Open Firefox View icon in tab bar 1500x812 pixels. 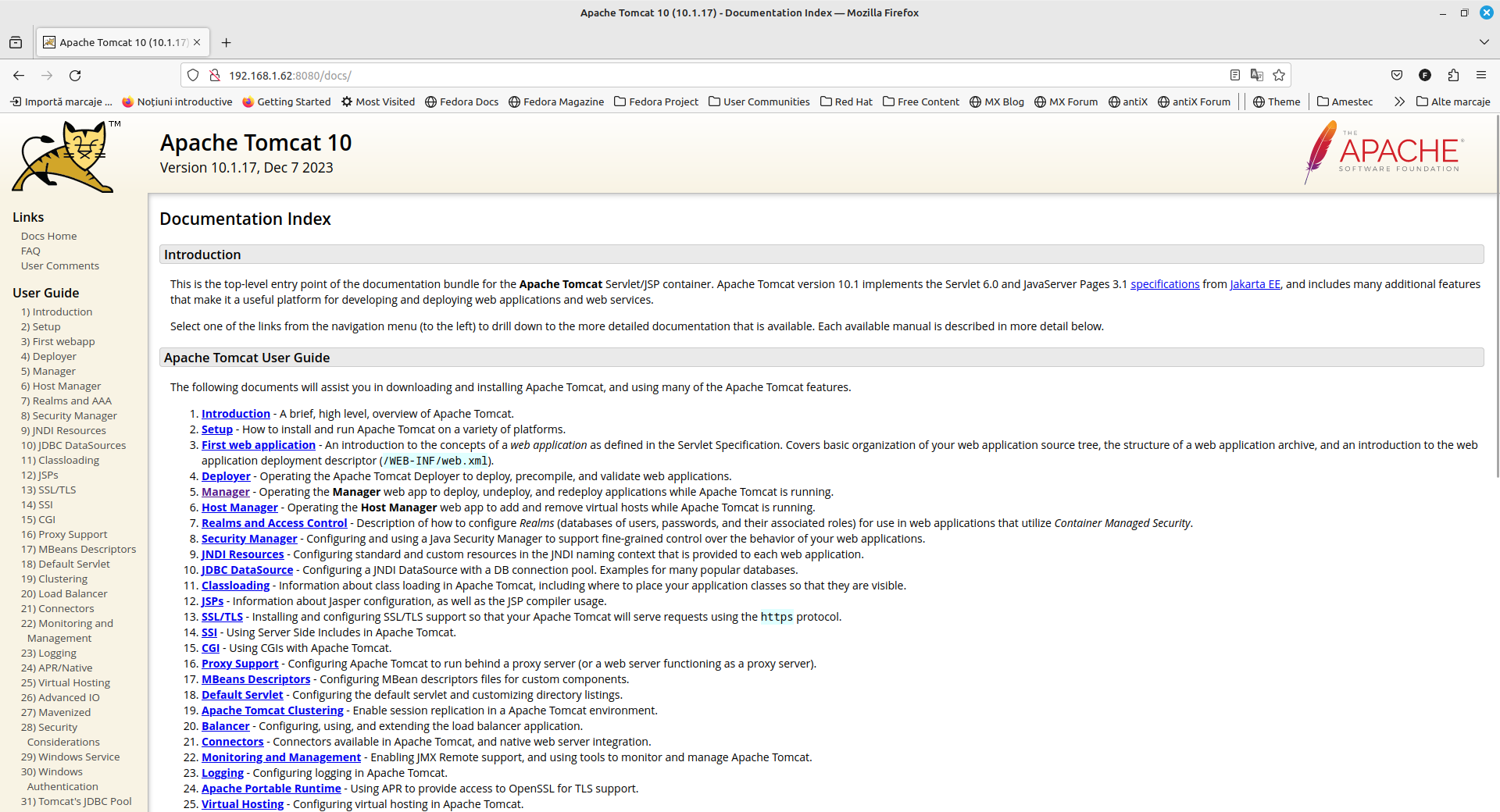[16, 43]
